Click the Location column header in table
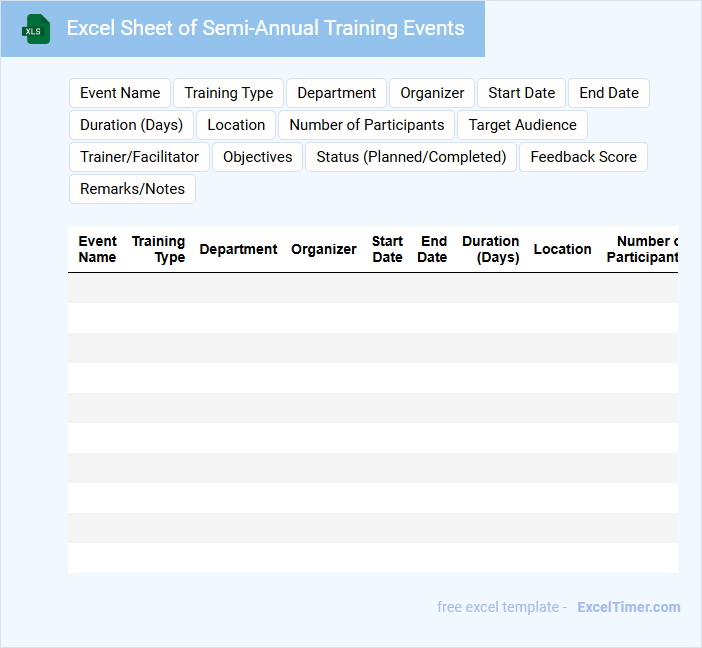 click(x=562, y=249)
